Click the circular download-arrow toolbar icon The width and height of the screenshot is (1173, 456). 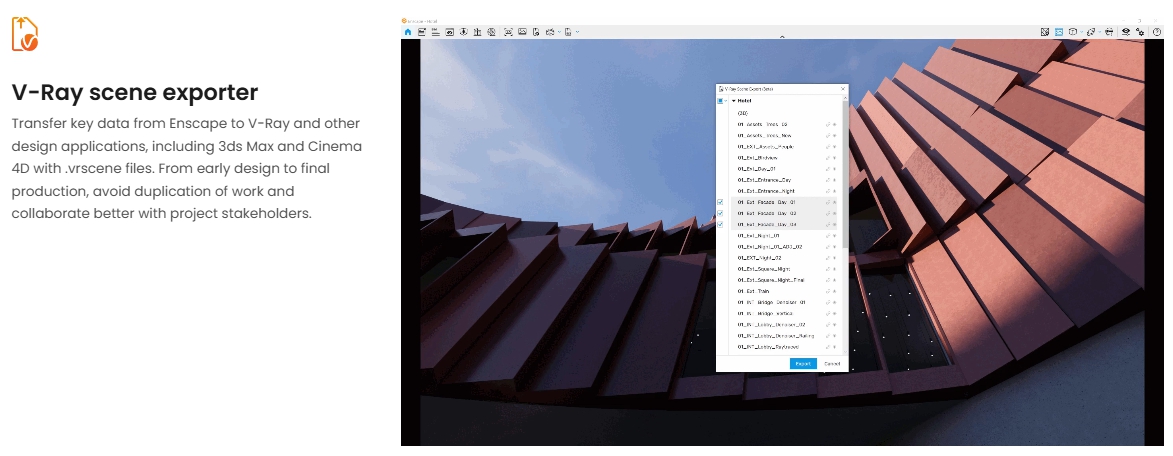coord(463,32)
